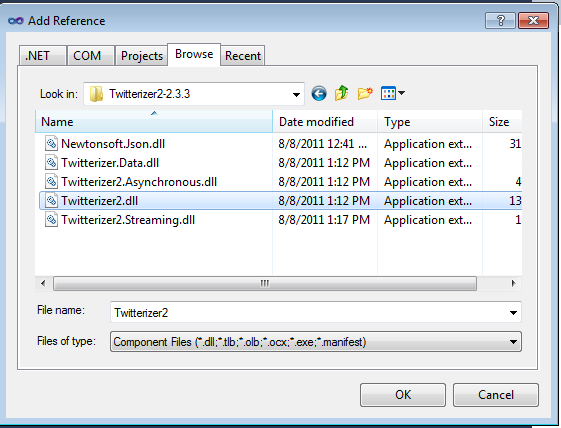
Task: Click the Twitterizer2.Streaming.dll file icon
Action: [51, 219]
